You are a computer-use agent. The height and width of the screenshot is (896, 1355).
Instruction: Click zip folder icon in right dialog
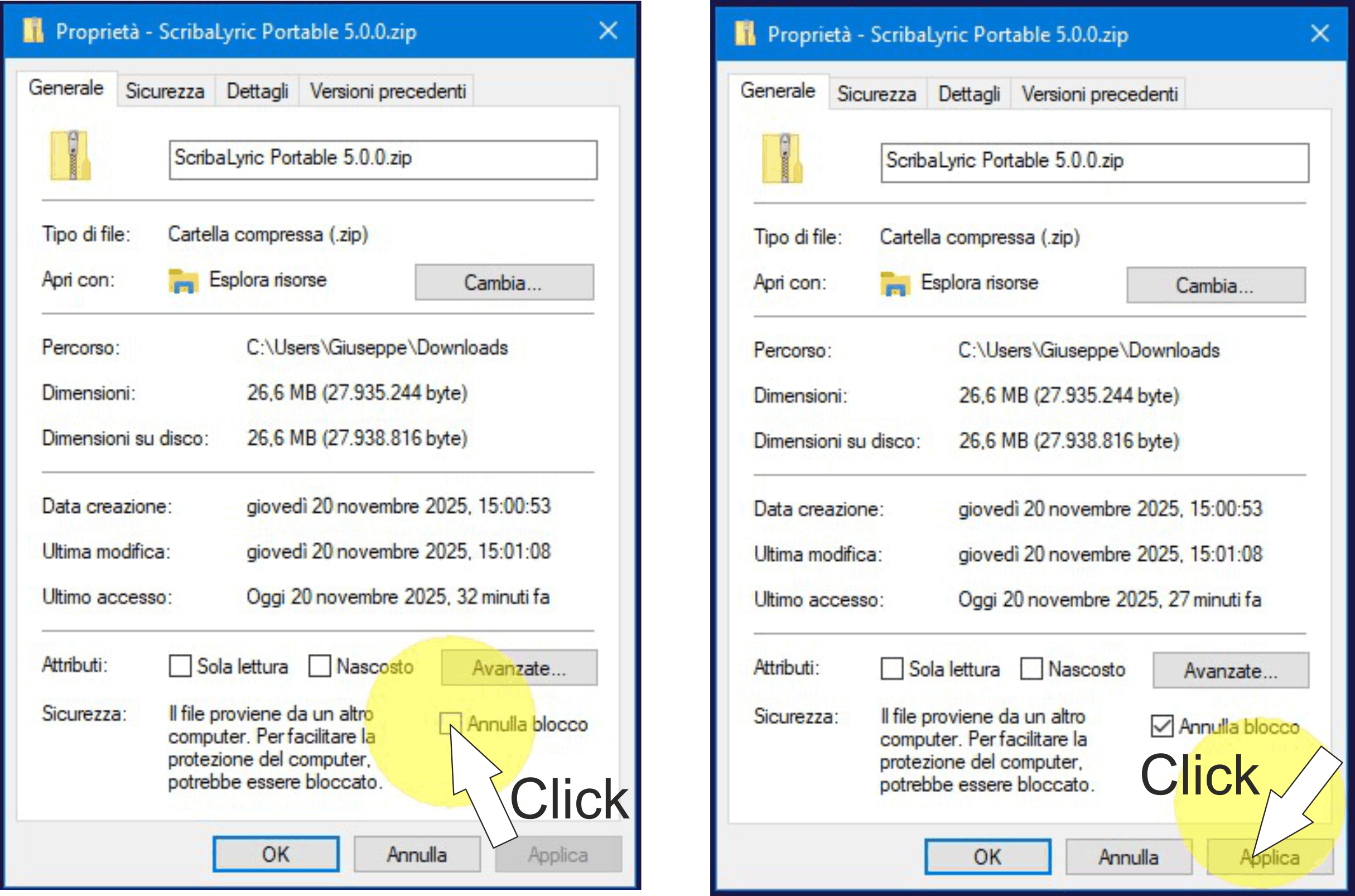pos(782,159)
